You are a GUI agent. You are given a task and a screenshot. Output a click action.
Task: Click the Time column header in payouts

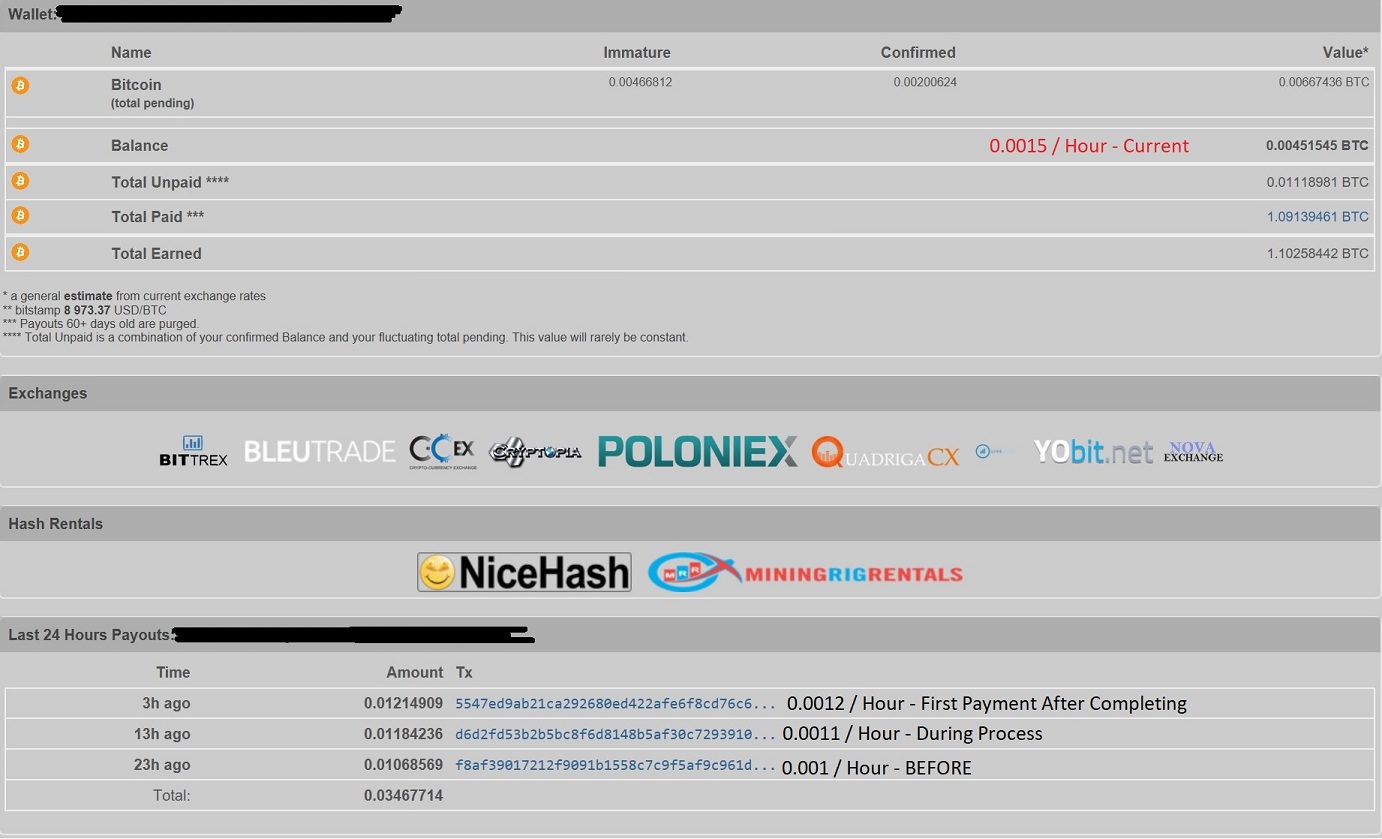pos(173,673)
